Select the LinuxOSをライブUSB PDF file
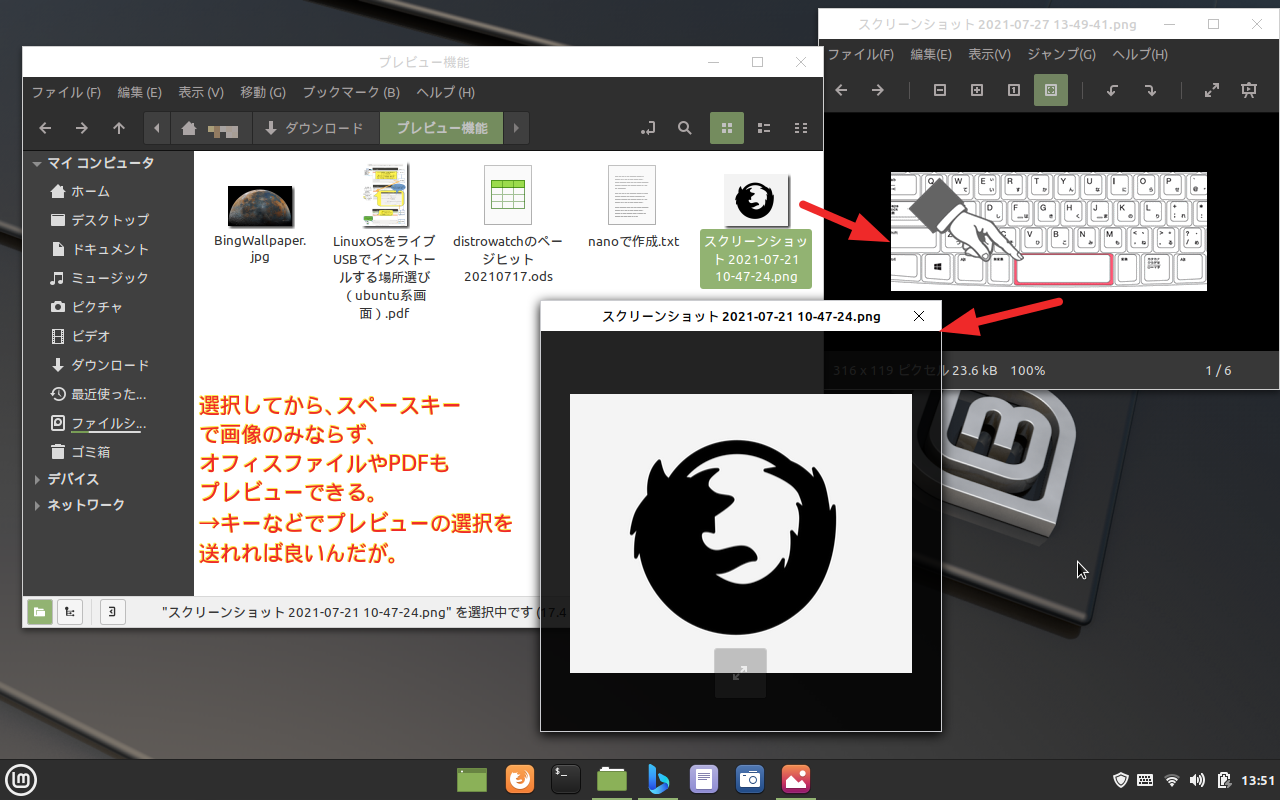This screenshot has height=800, width=1280. [x=385, y=243]
